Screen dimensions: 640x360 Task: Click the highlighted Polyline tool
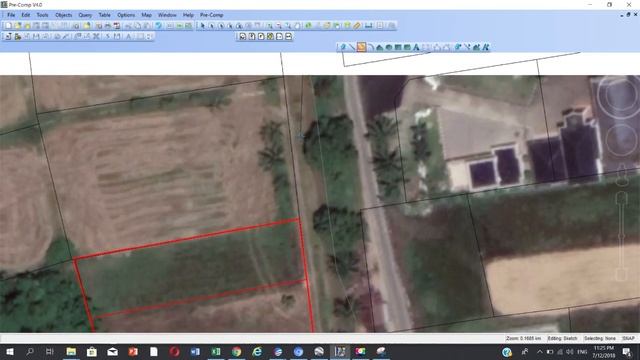click(x=361, y=47)
